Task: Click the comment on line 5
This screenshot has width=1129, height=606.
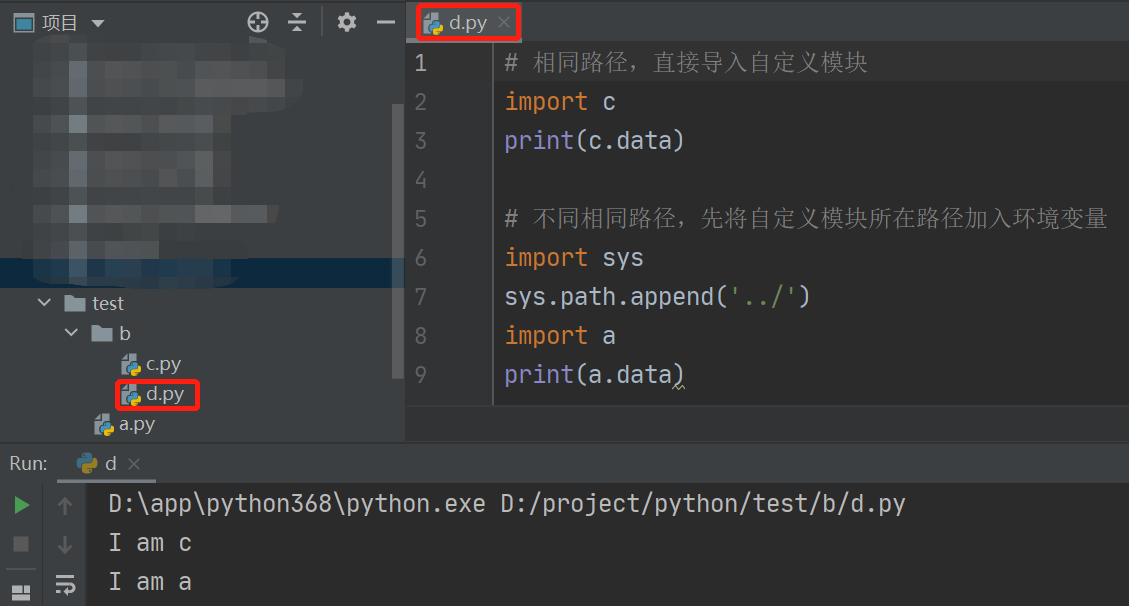Action: (806, 218)
